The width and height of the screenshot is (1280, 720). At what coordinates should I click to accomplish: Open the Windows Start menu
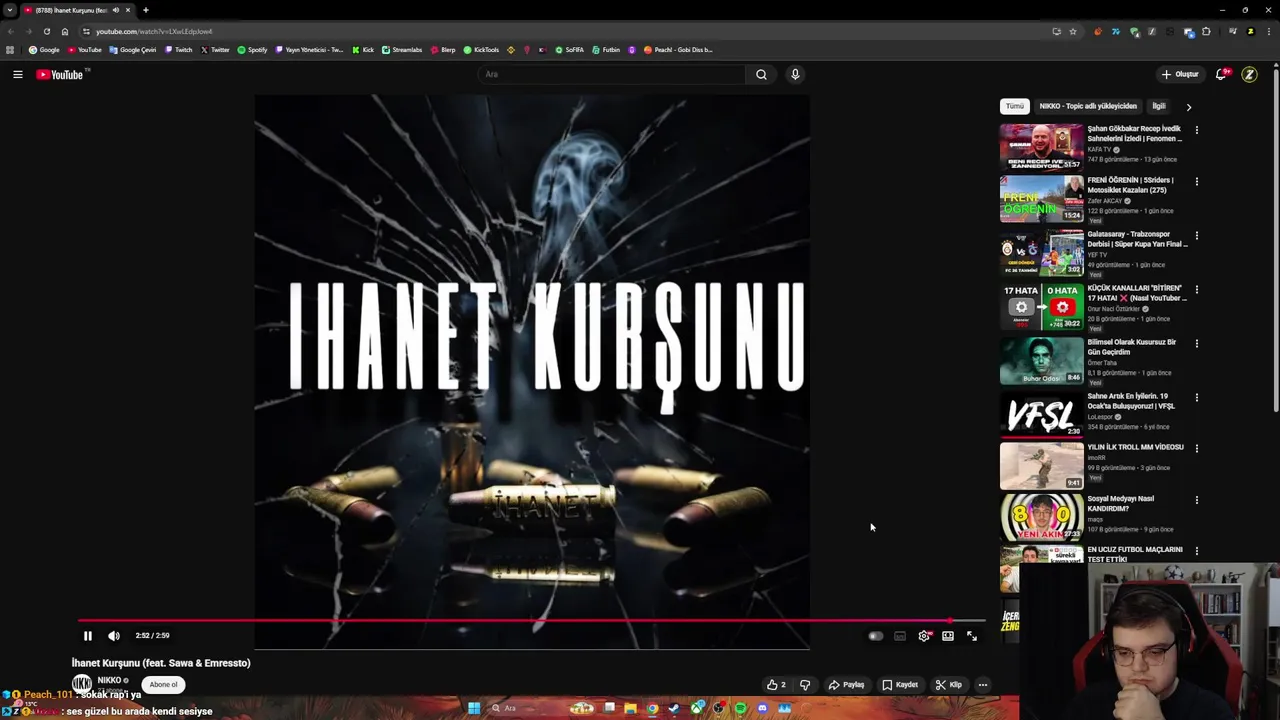(474, 708)
